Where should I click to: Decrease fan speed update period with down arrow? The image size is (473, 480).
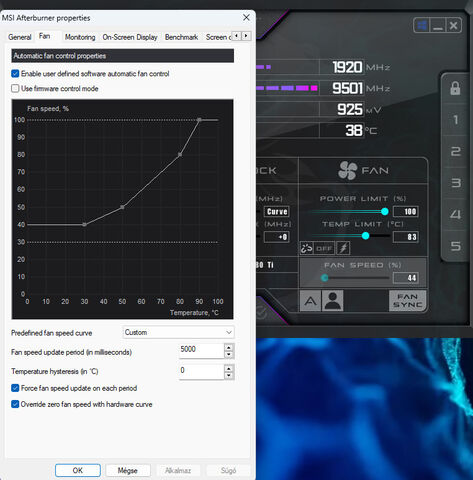(x=229, y=355)
